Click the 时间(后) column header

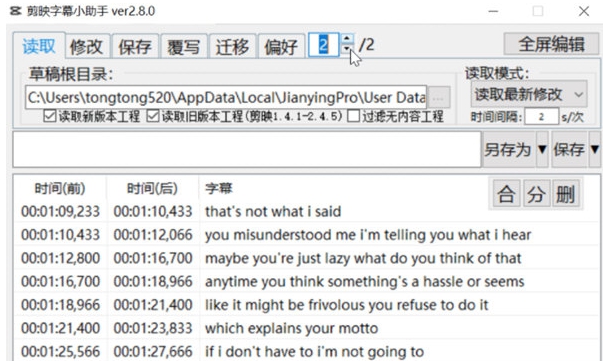(153, 189)
